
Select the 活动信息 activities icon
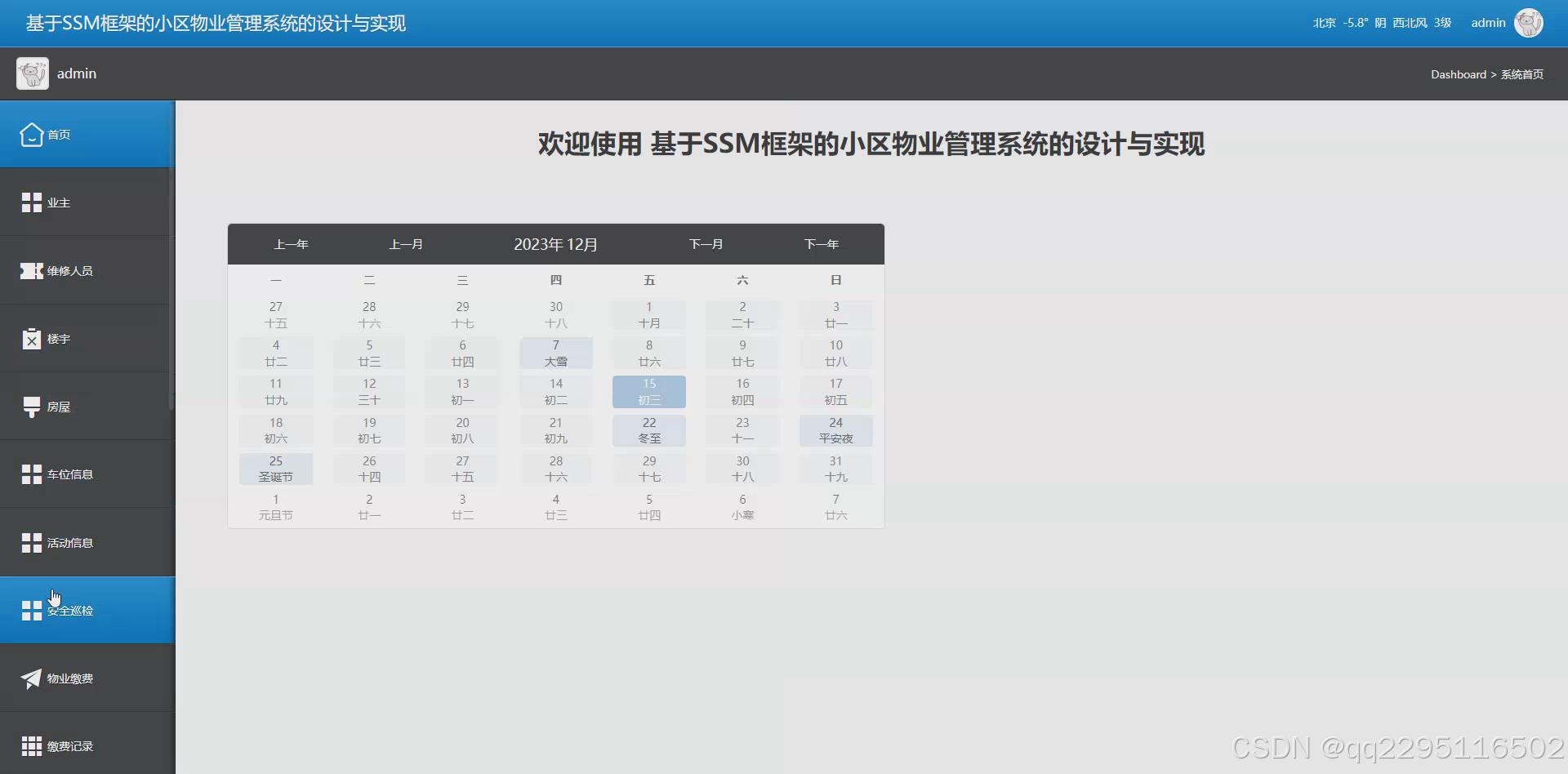point(32,541)
